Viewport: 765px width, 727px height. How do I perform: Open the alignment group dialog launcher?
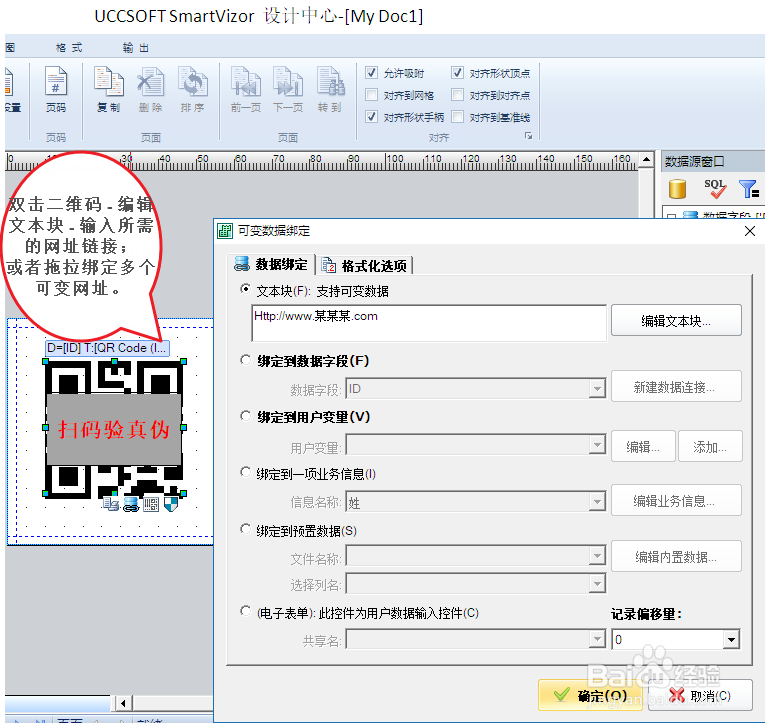(x=528, y=136)
